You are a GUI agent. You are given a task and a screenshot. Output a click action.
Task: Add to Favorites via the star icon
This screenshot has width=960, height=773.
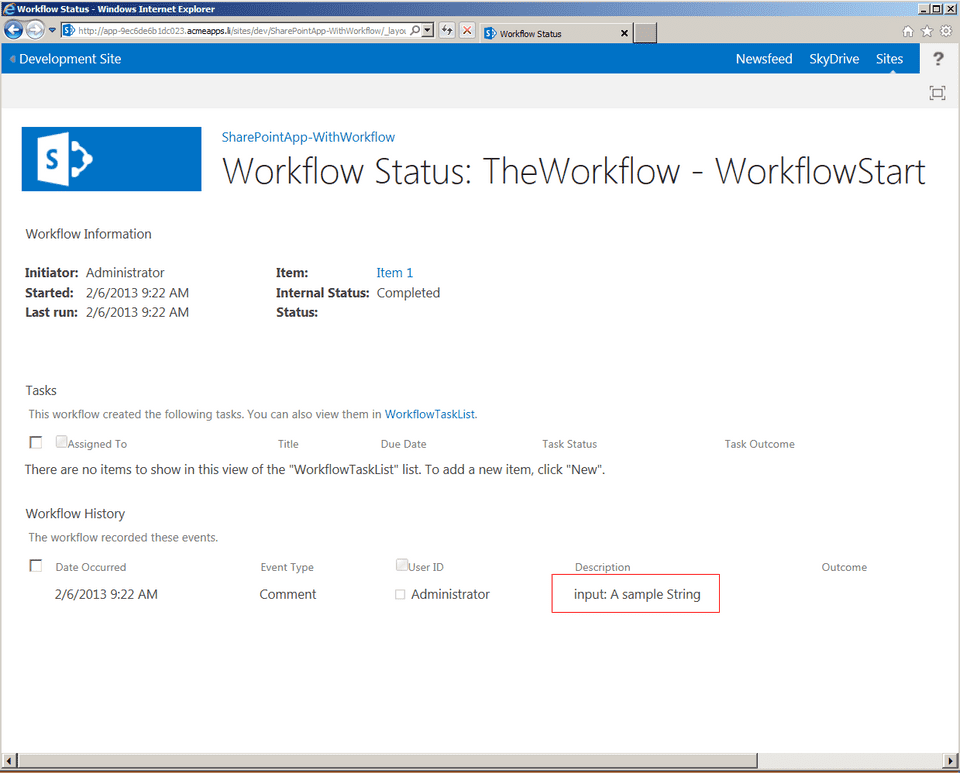click(x=926, y=32)
